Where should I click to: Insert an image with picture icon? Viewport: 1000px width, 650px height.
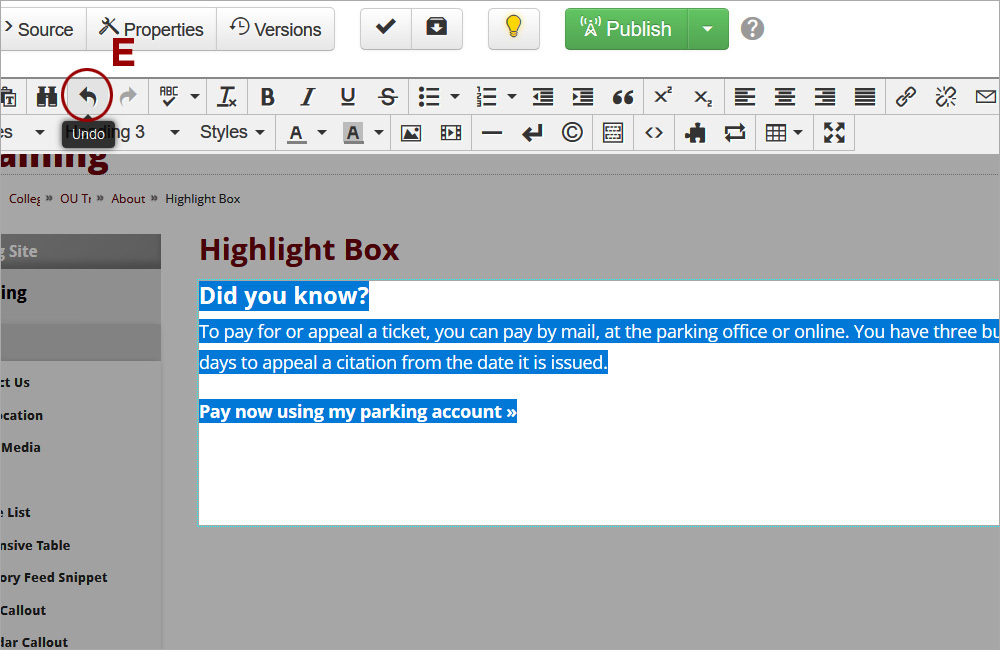point(411,133)
